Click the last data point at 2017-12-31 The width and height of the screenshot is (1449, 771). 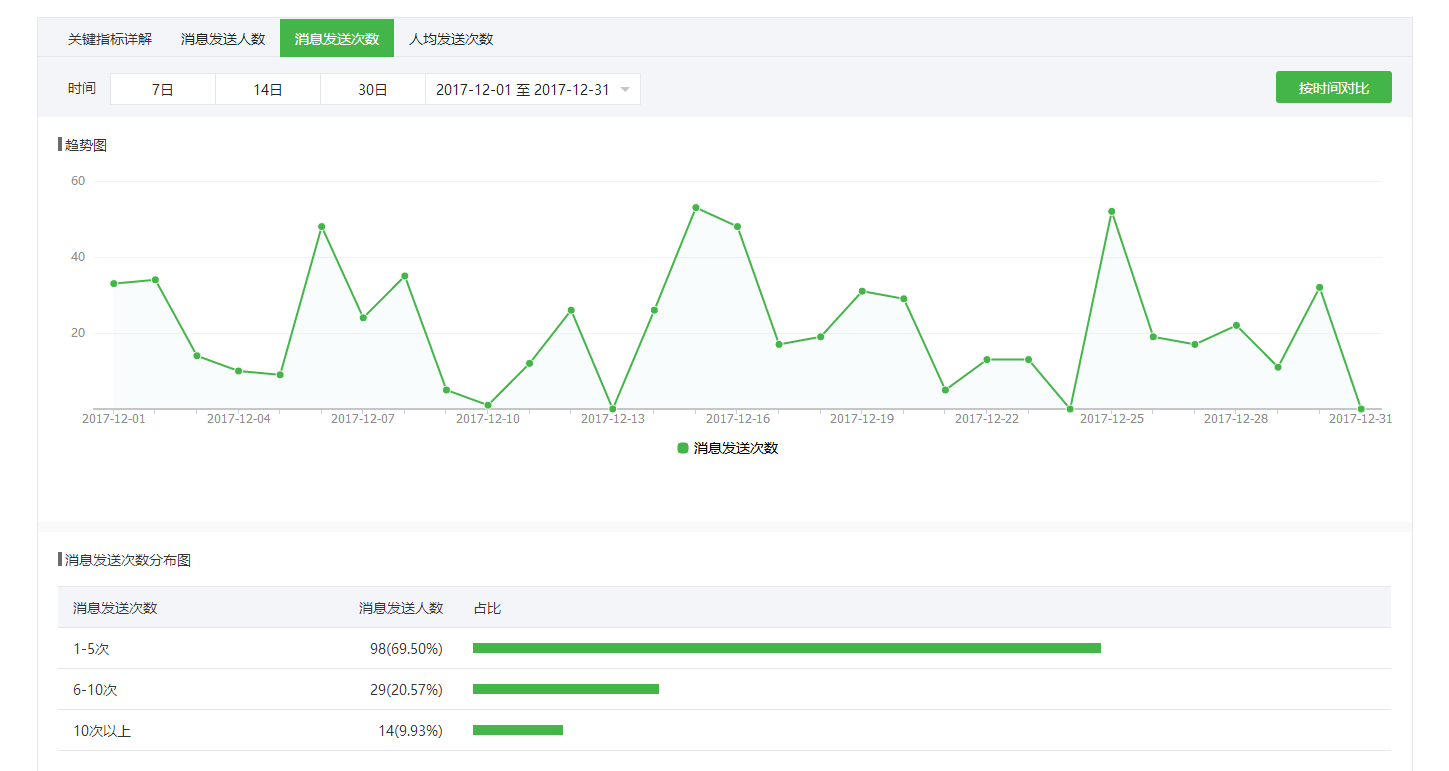pos(1361,408)
